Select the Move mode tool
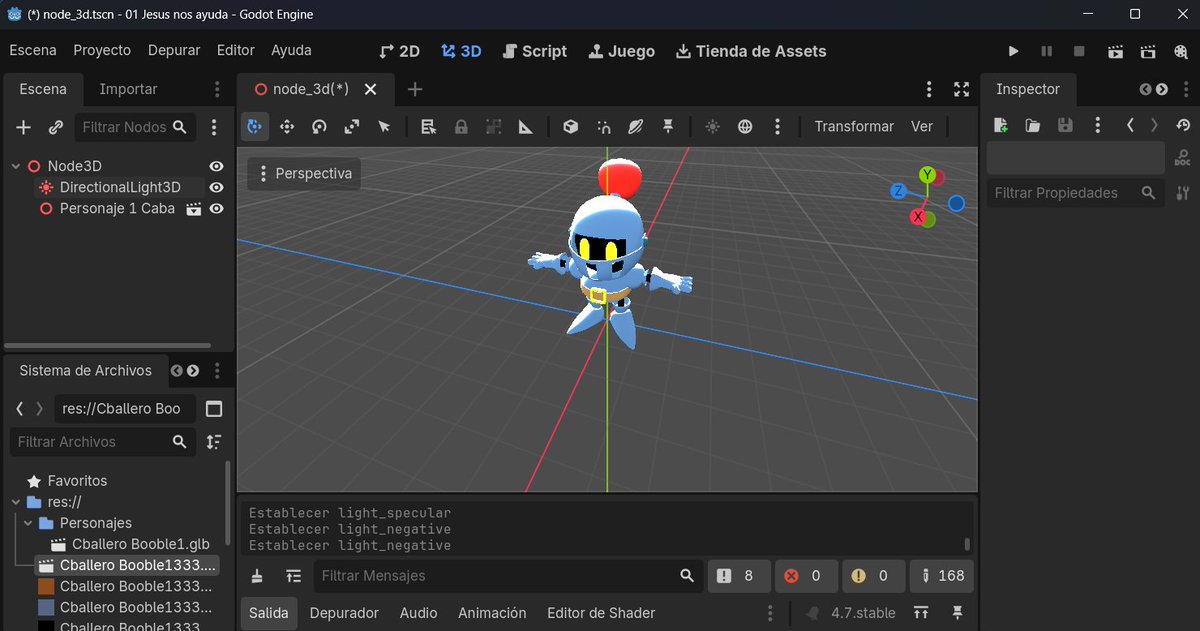The width and height of the screenshot is (1200, 631). [287, 127]
